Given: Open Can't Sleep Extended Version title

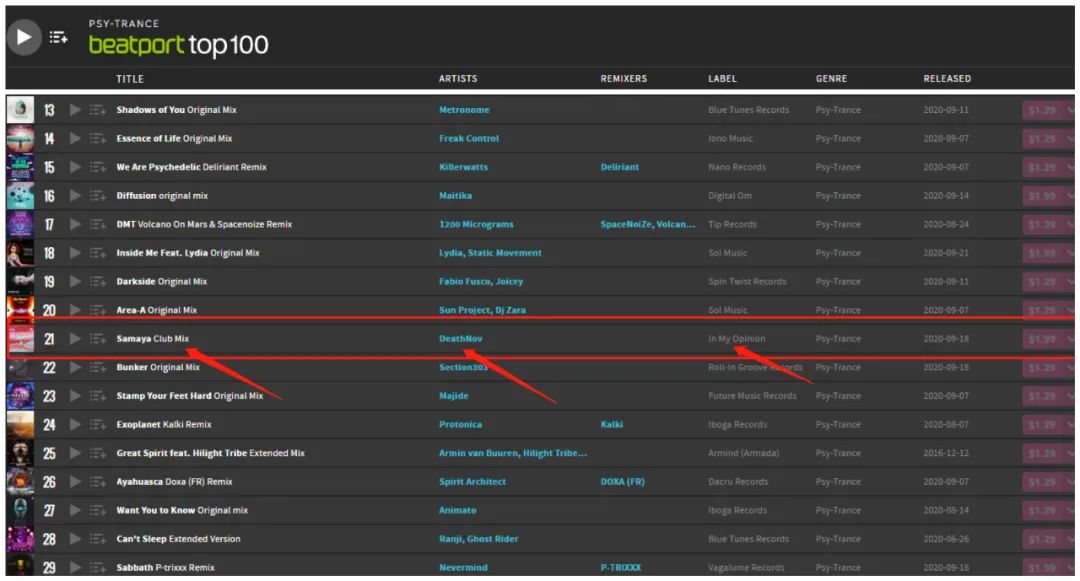Looking at the screenshot, I should 178,539.
